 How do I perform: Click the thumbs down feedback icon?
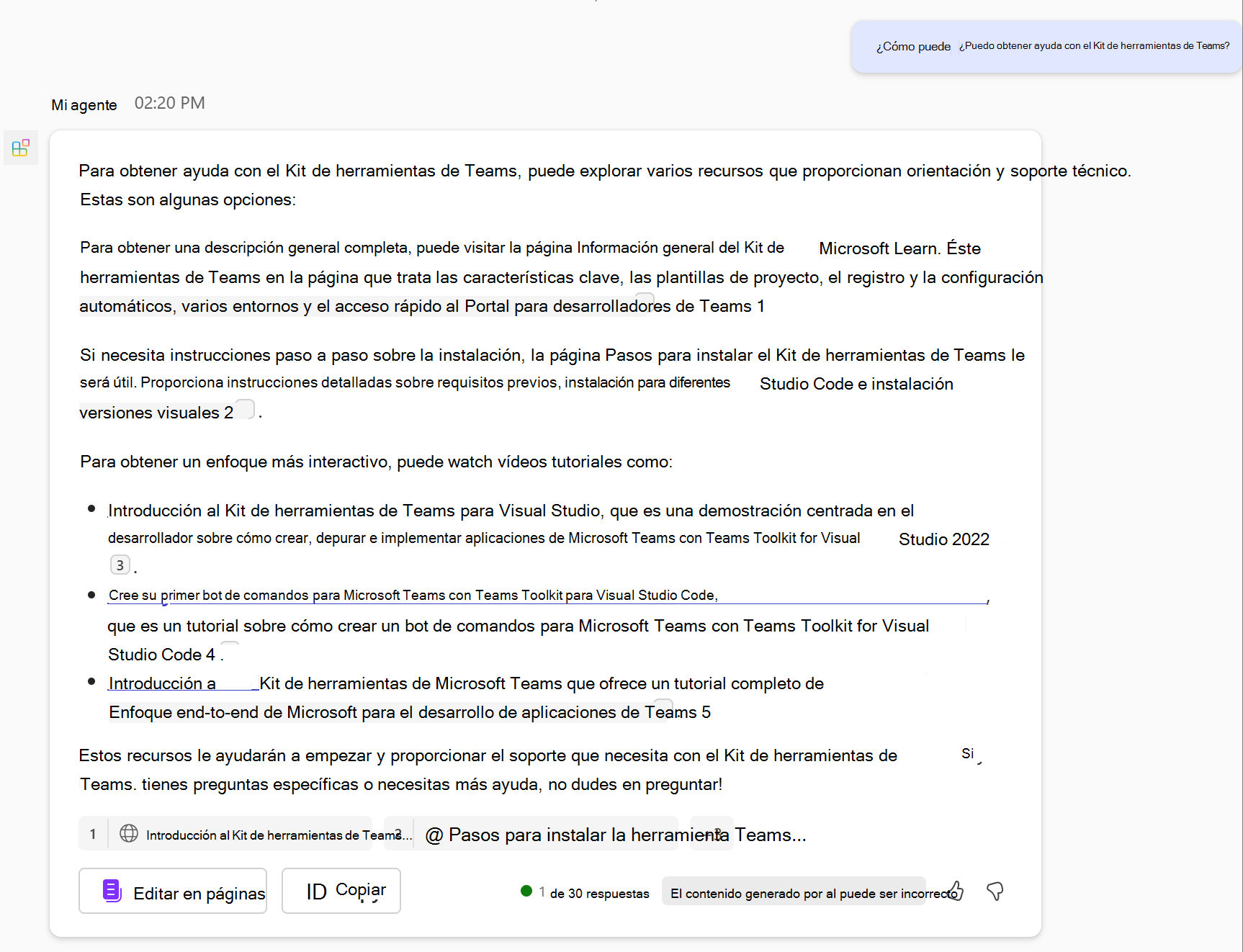pyautogui.click(x=995, y=892)
